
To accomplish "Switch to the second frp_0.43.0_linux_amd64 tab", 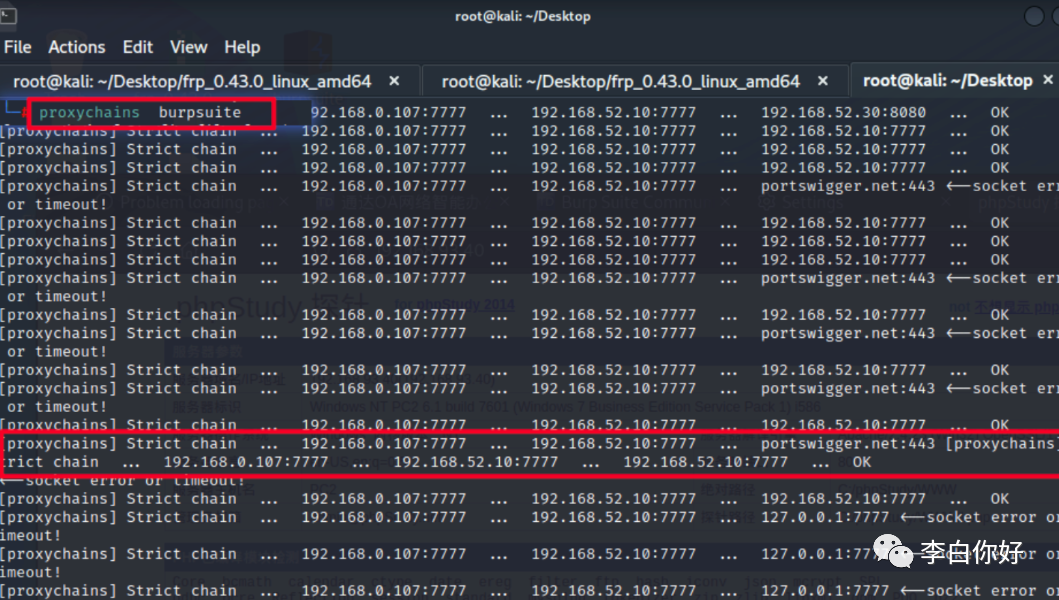I will [620, 82].
